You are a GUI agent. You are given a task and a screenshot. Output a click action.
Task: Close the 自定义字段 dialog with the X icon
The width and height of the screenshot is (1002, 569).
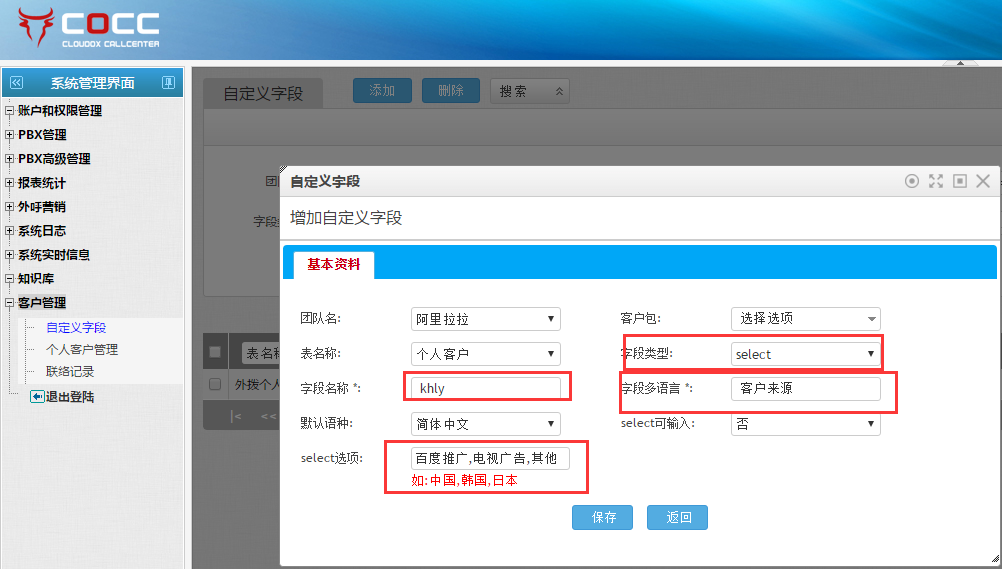[x=983, y=181]
